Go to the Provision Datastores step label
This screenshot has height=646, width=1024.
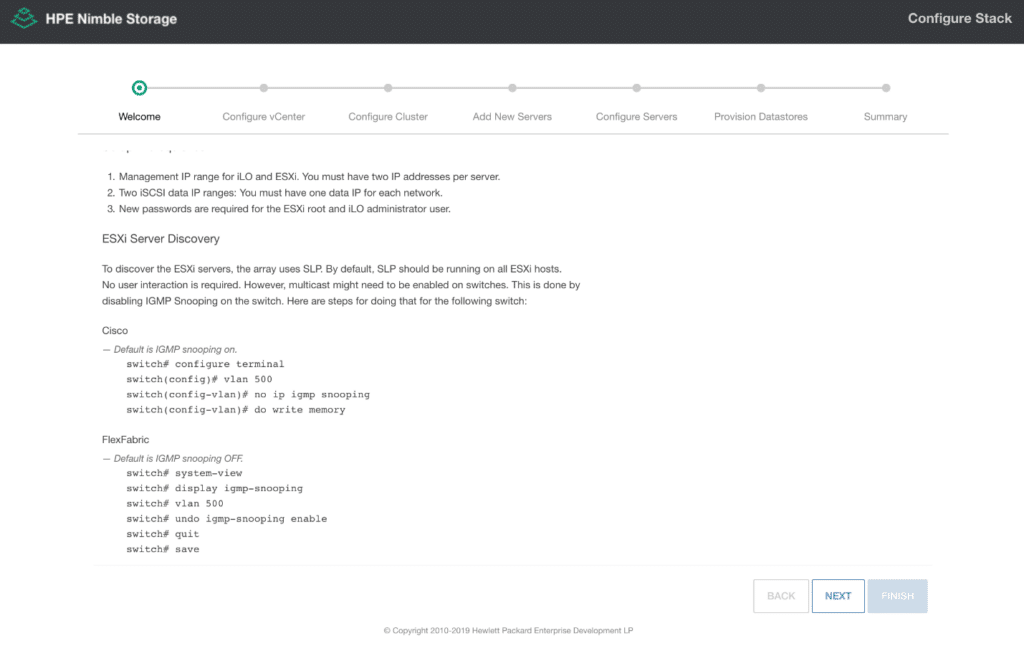pos(761,116)
